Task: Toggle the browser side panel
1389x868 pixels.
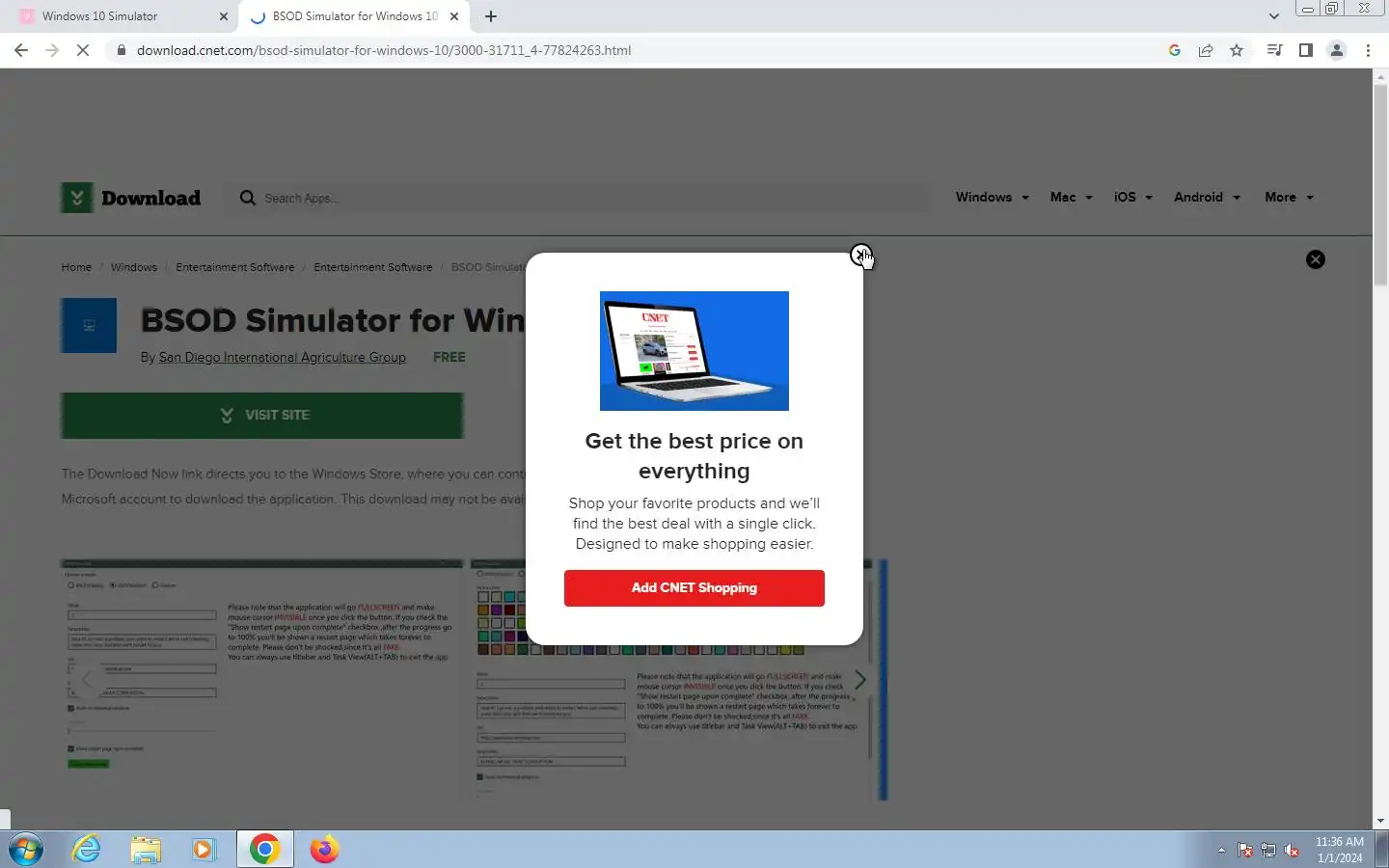Action: pyautogui.click(x=1305, y=50)
